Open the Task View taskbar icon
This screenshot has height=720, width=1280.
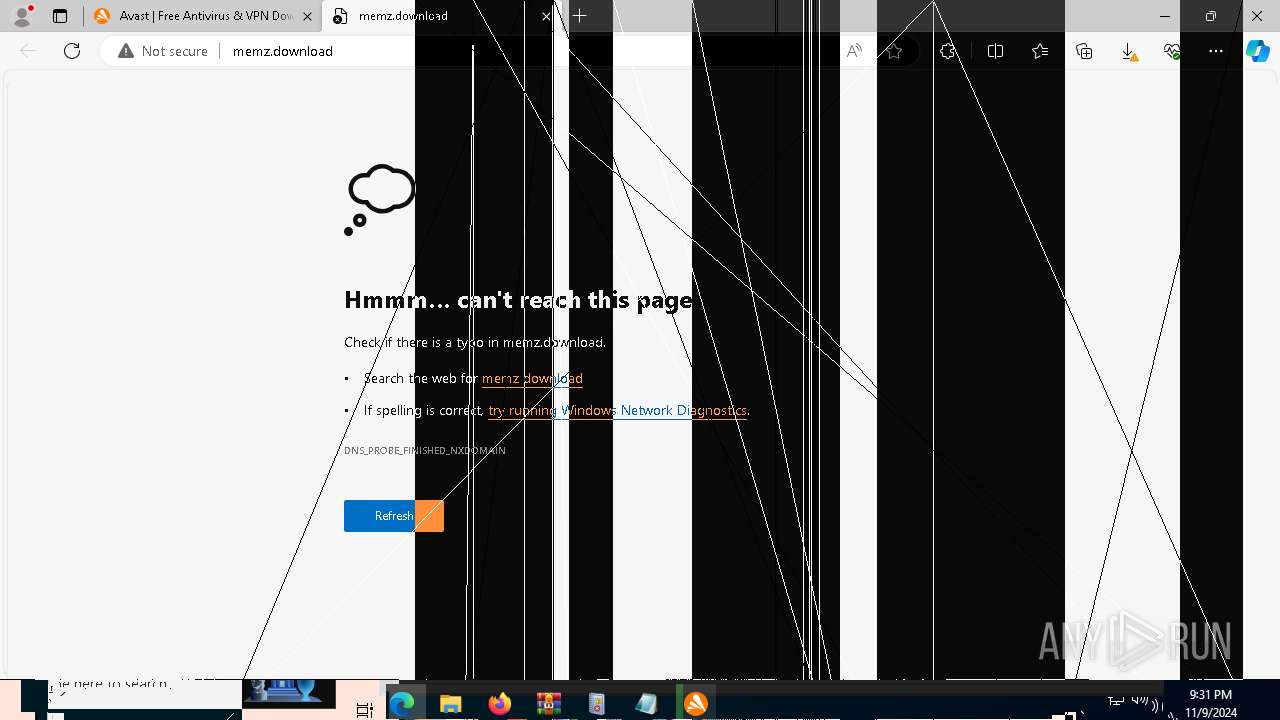click(x=364, y=708)
